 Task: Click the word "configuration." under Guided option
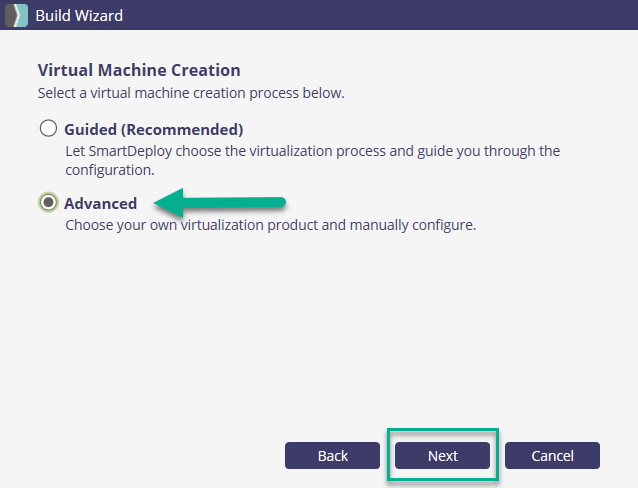tap(109, 170)
